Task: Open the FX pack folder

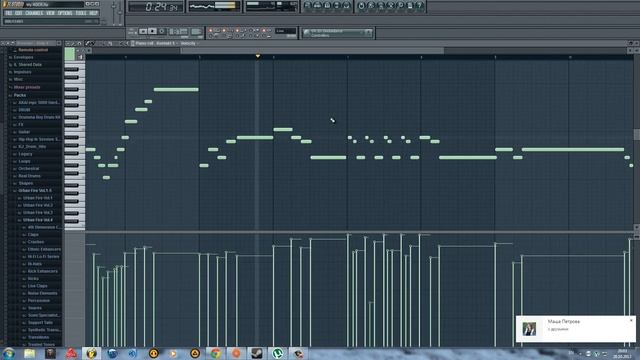Action: point(21,124)
